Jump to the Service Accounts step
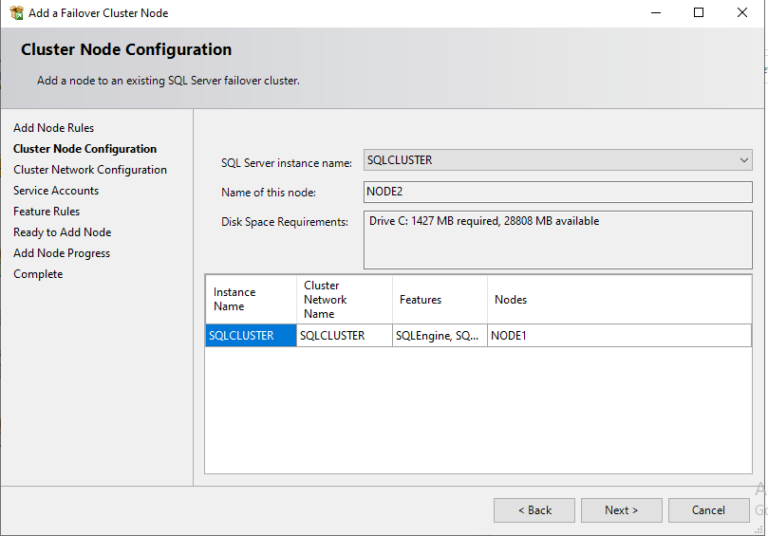 coord(56,191)
